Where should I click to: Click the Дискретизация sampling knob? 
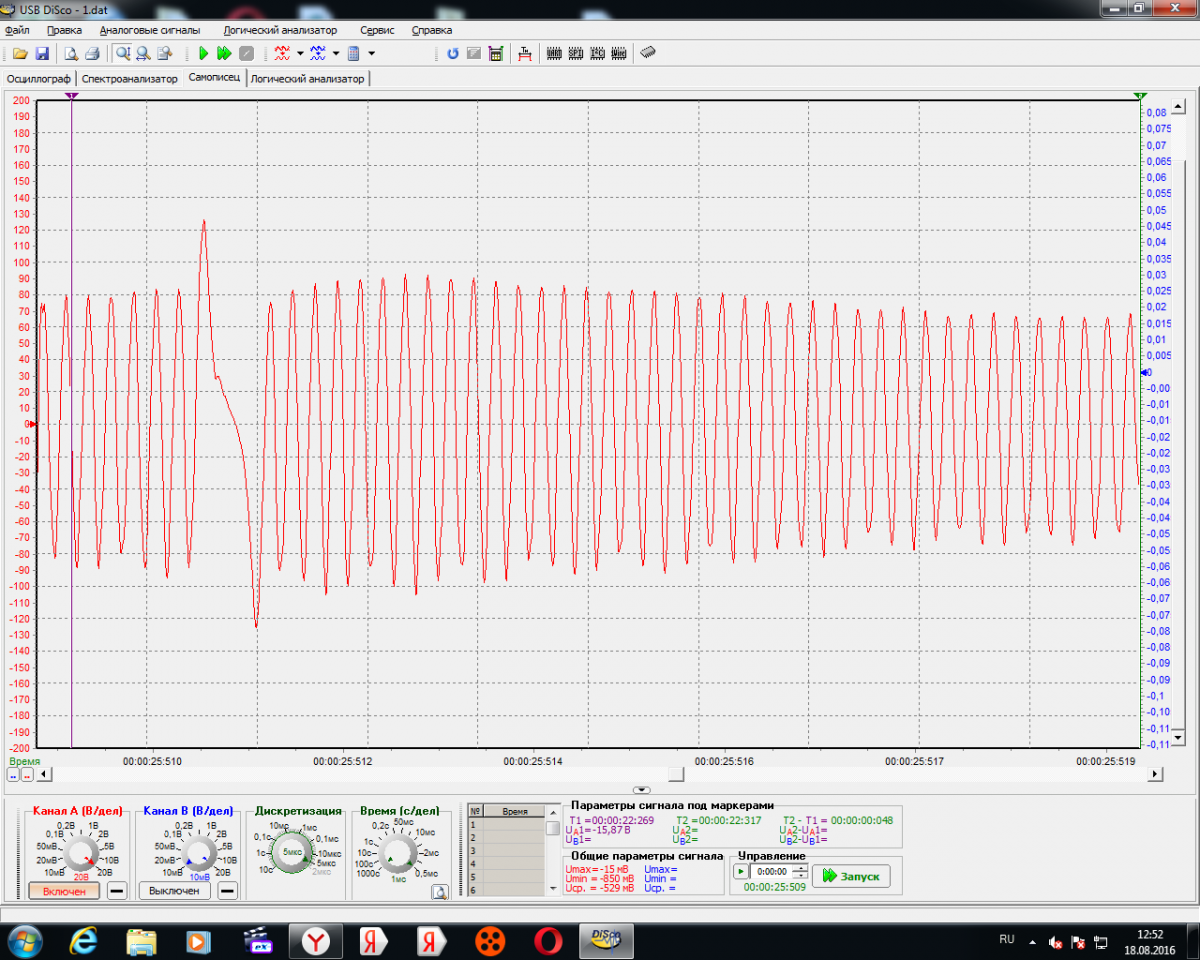point(293,851)
